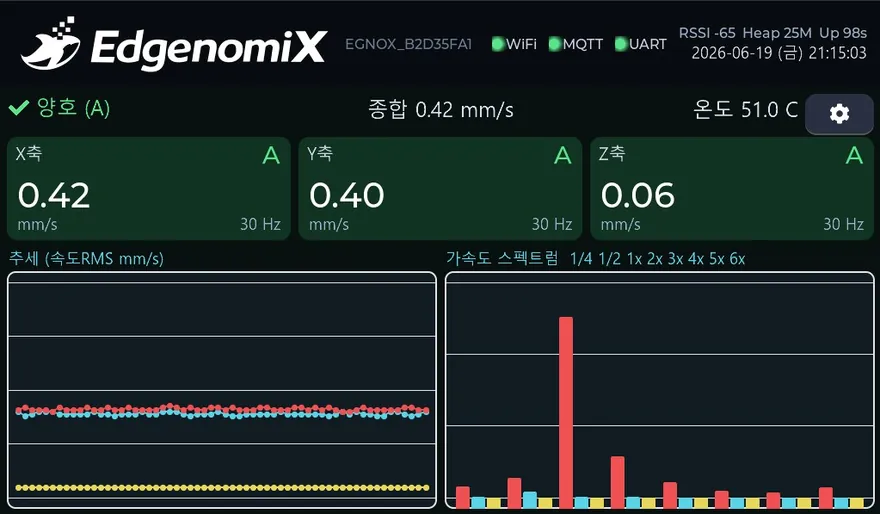The height and width of the screenshot is (514, 880).
Task: Click the green checkmark status icon
Action: tap(19, 107)
